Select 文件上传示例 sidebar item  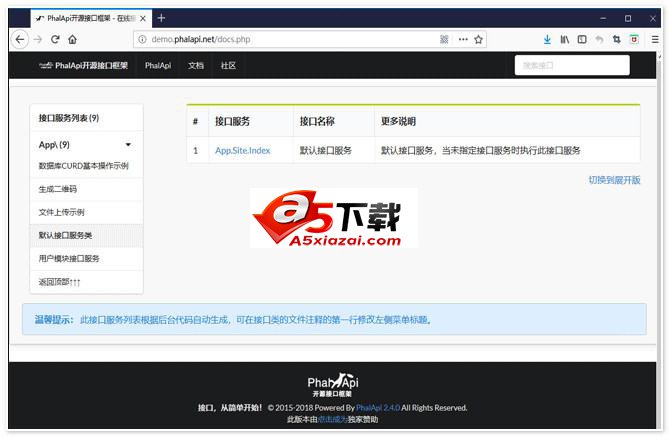87,212
